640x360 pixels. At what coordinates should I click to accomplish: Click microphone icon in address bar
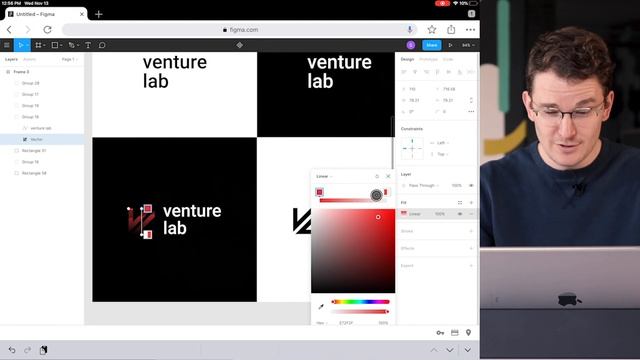pyautogui.click(x=409, y=29)
